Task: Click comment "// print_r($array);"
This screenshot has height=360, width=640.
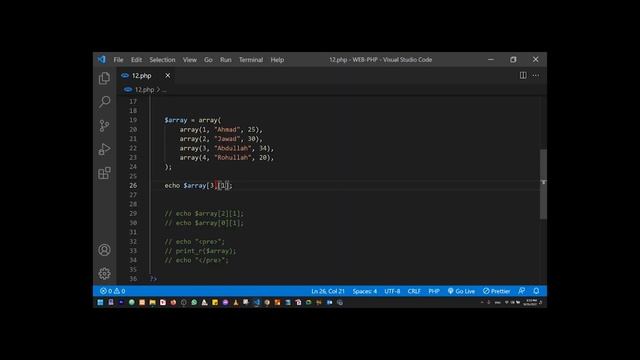Action: pos(200,251)
